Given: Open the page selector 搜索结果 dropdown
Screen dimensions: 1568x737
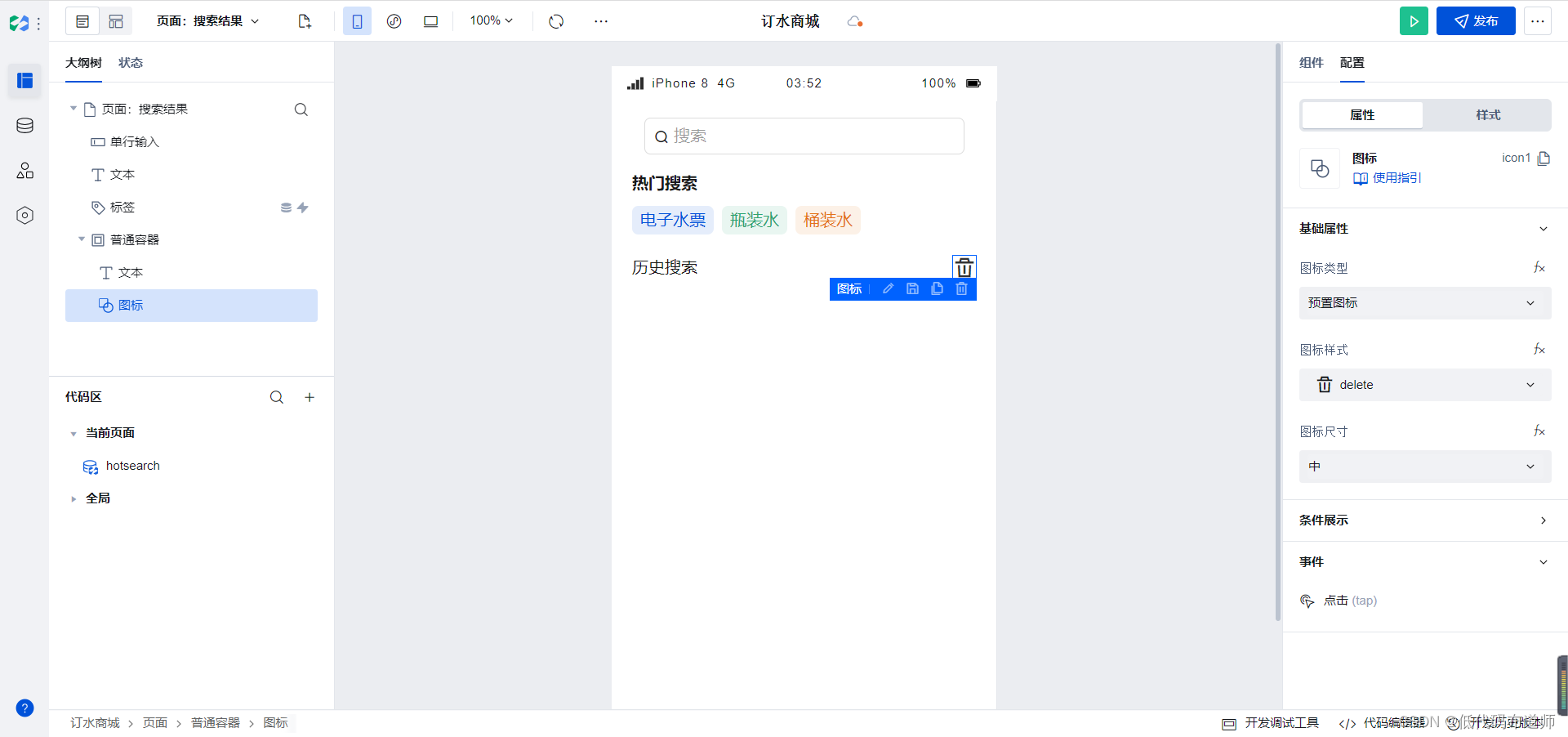Looking at the screenshot, I should (207, 21).
